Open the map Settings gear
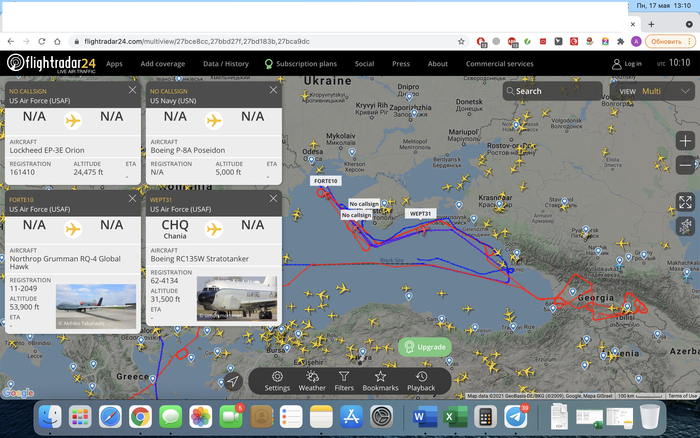The height and width of the screenshot is (438, 700). tap(277, 381)
